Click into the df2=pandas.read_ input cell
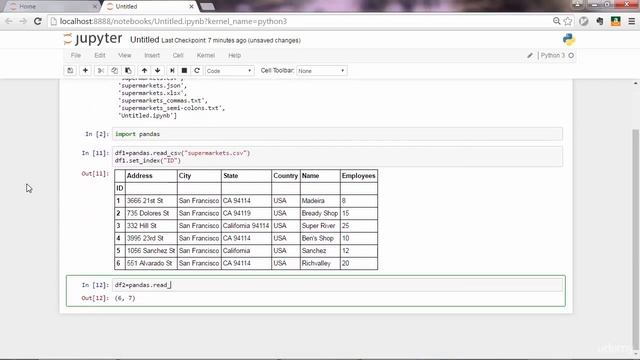The image size is (640, 360). click(x=337, y=285)
